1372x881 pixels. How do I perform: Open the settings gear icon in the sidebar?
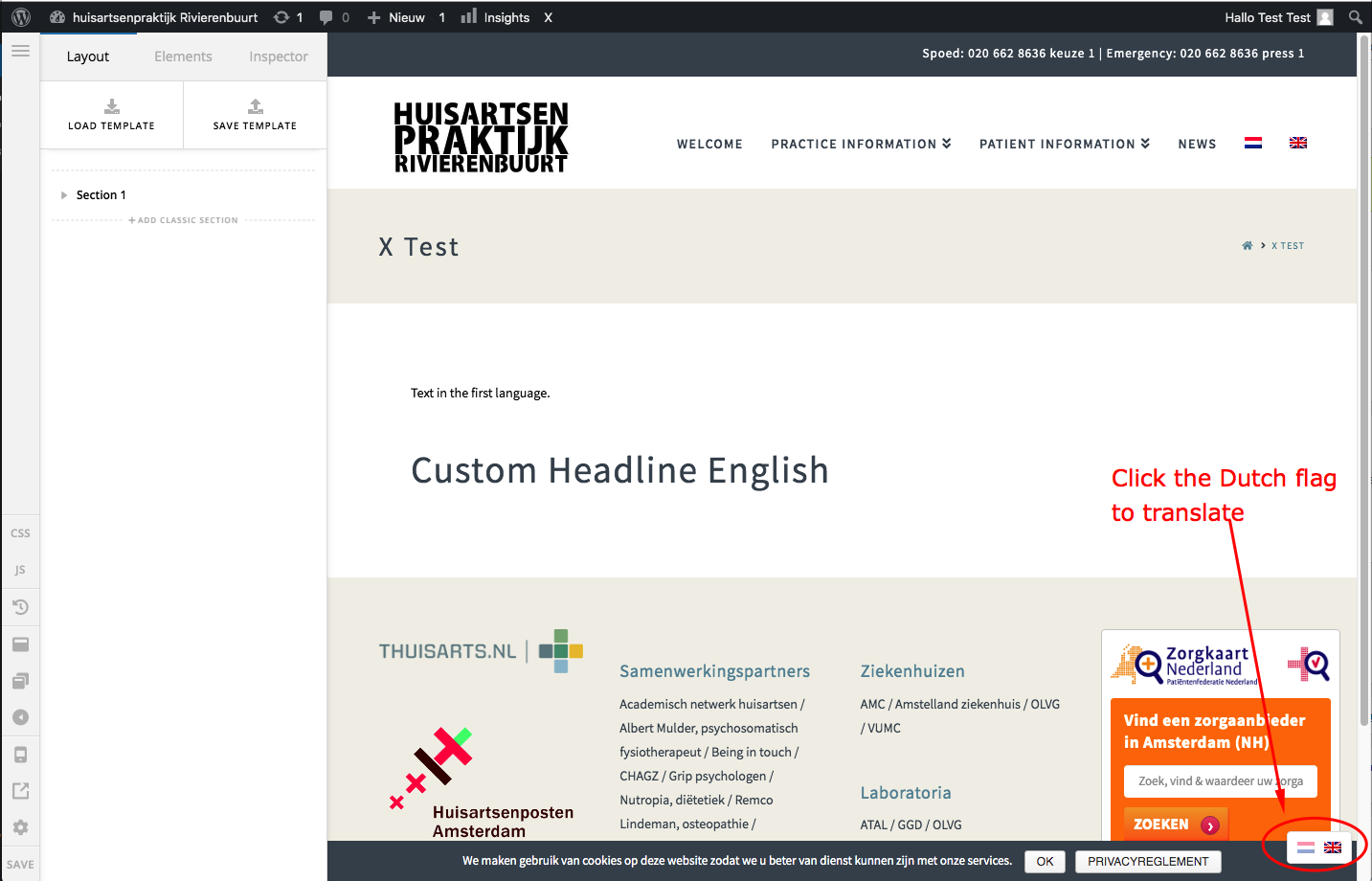click(x=20, y=827)
